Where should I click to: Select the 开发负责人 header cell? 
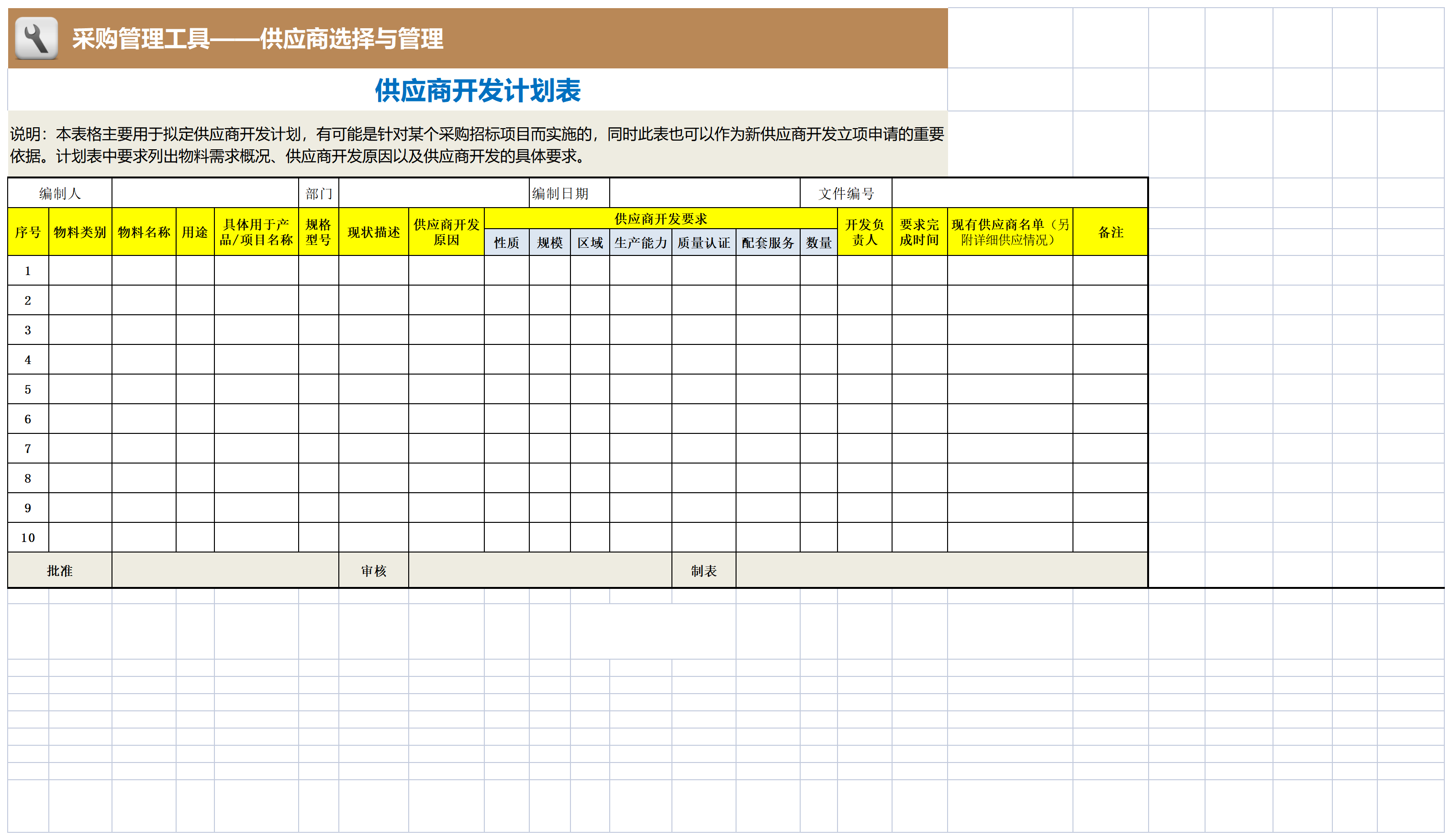[865, 232]
